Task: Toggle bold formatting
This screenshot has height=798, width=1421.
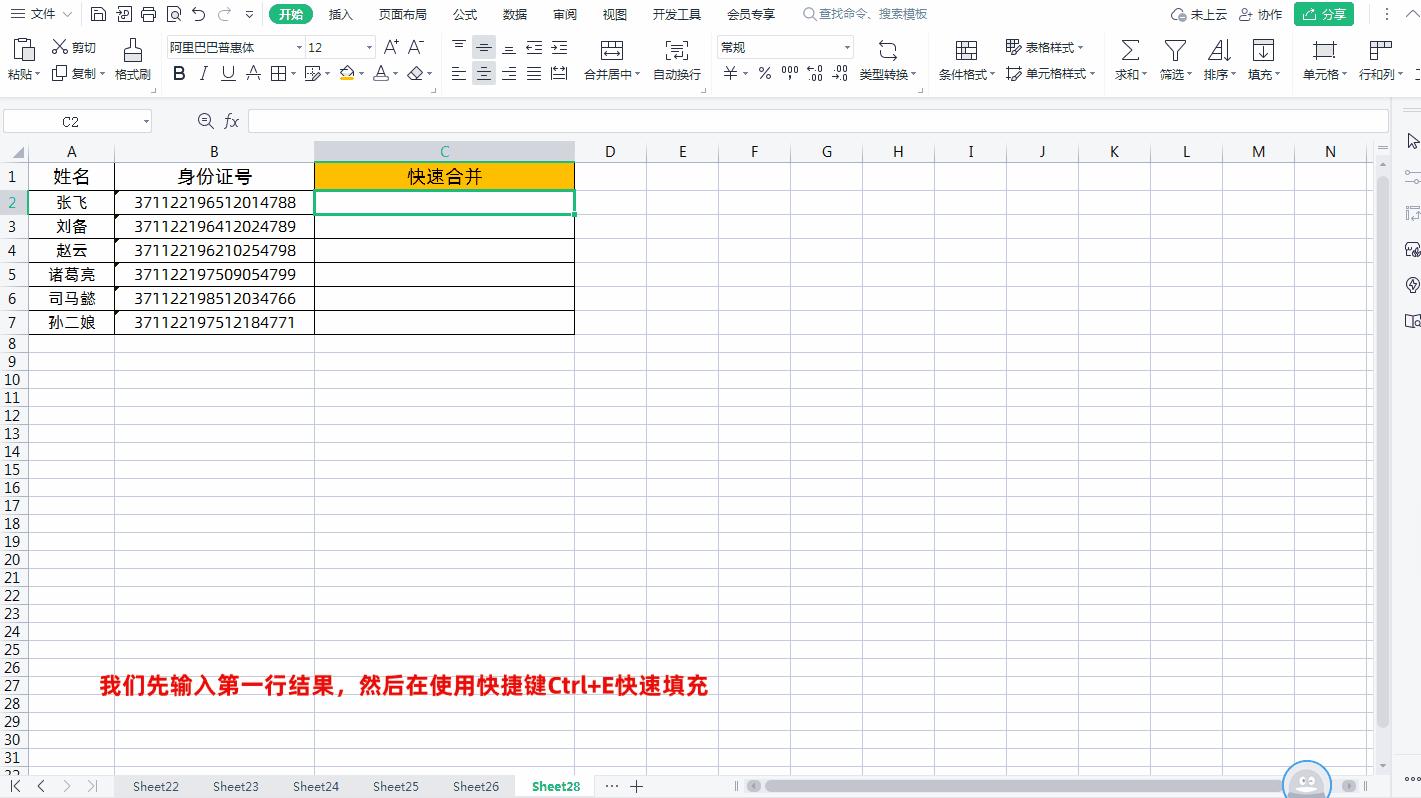Action: [179, 73]
